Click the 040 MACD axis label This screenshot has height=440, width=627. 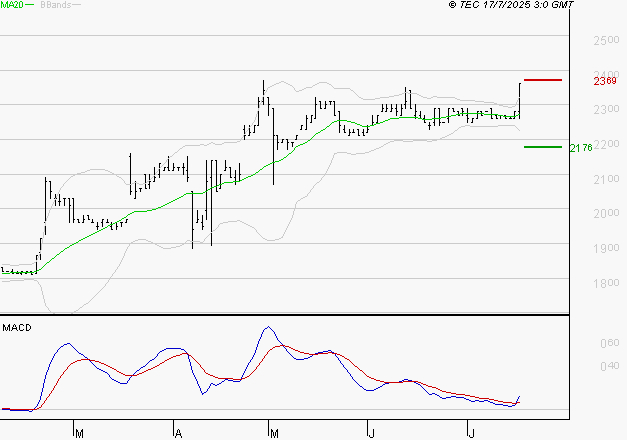point(609,366)
